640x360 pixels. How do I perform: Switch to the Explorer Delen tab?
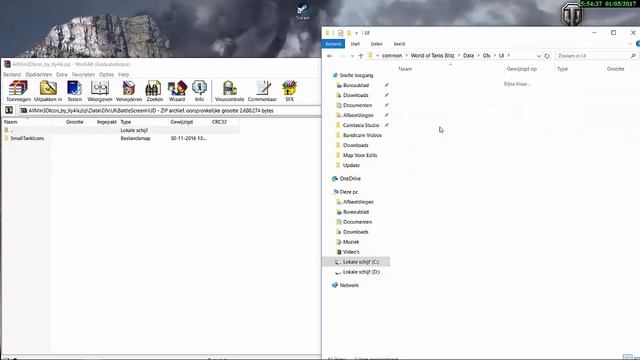click(376, 44)
